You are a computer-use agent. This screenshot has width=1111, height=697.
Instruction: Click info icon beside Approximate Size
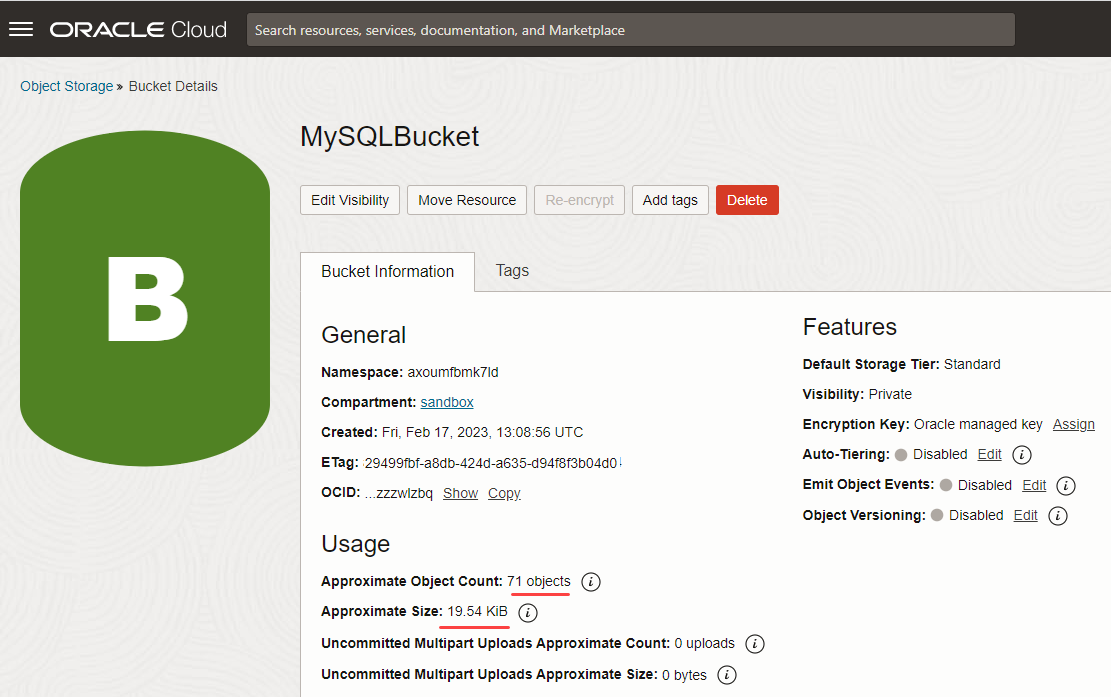pos(528,612)
